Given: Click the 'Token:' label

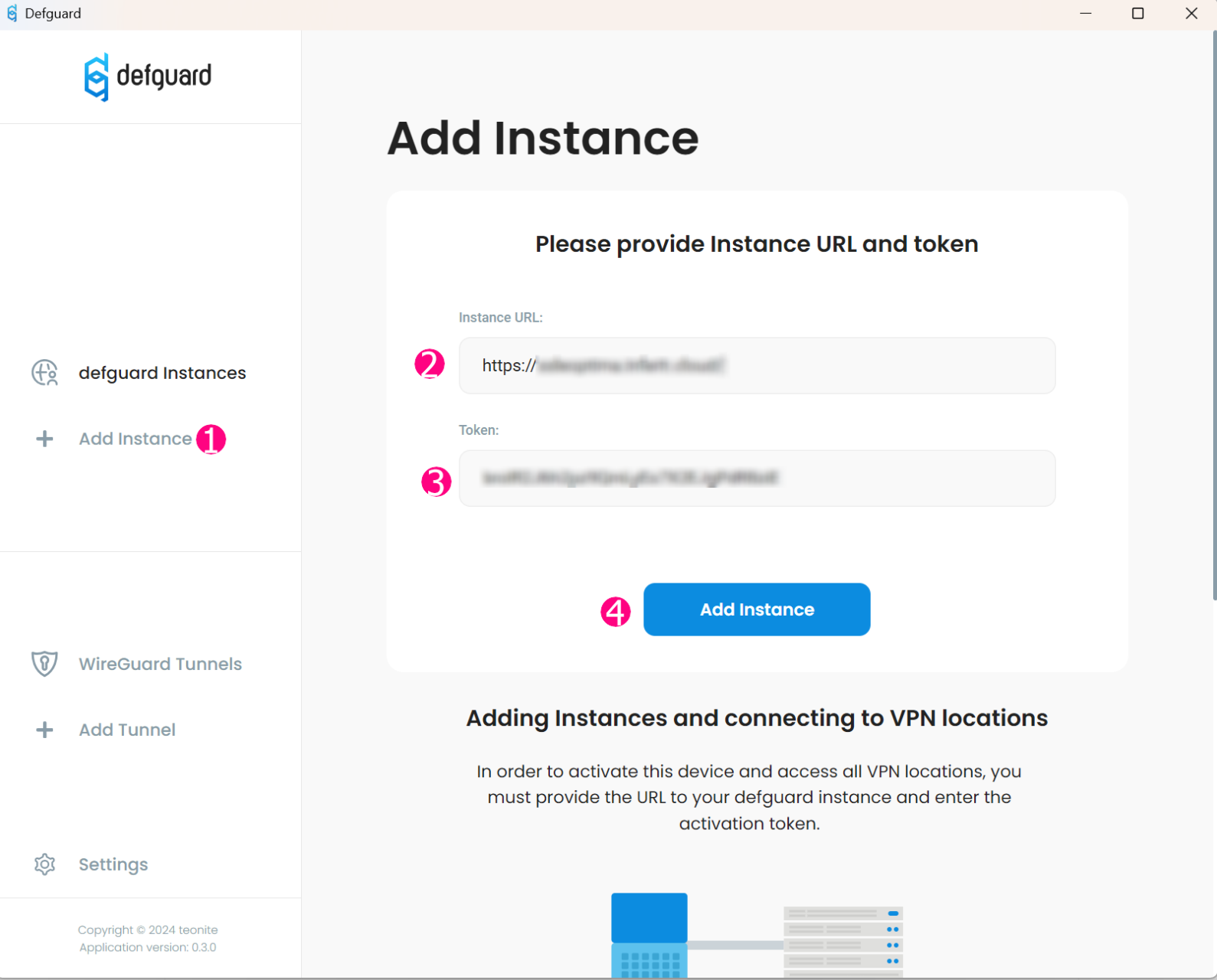Looking at the screenshot, I should click(x=479, y=430).
